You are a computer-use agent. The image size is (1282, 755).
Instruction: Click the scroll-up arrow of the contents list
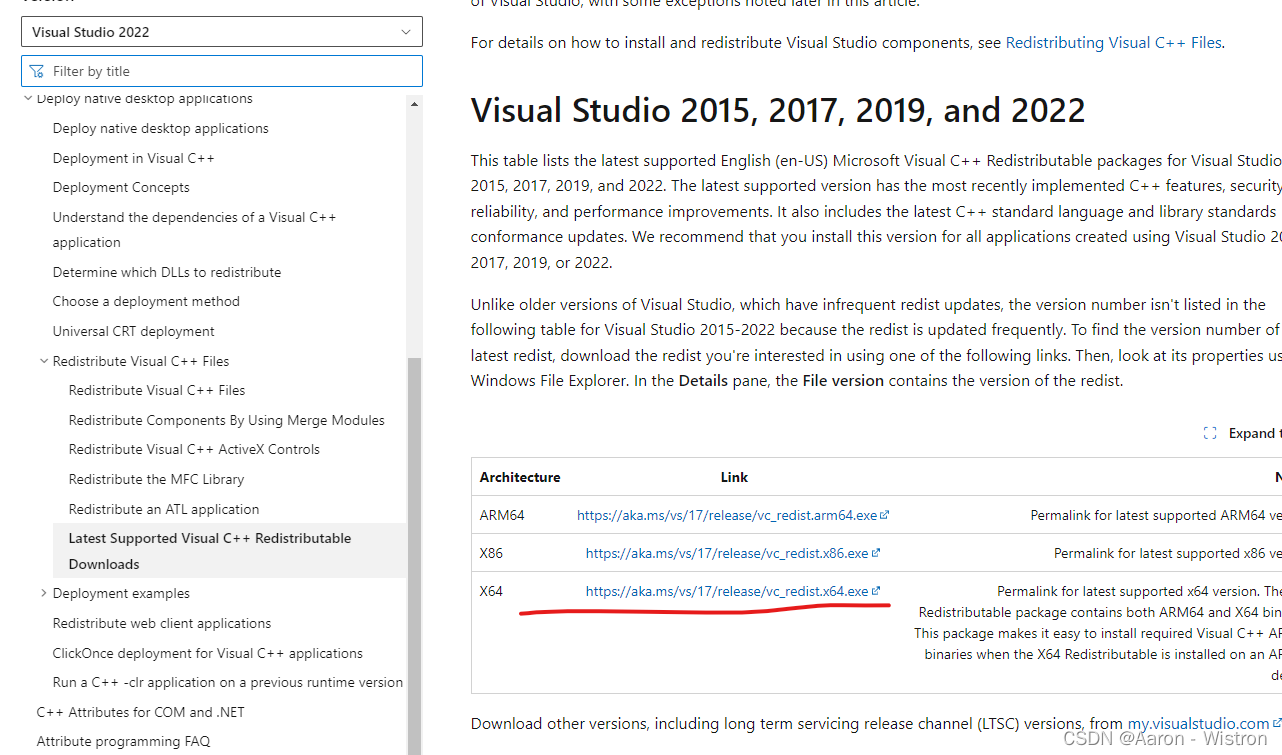pos(414,102)
